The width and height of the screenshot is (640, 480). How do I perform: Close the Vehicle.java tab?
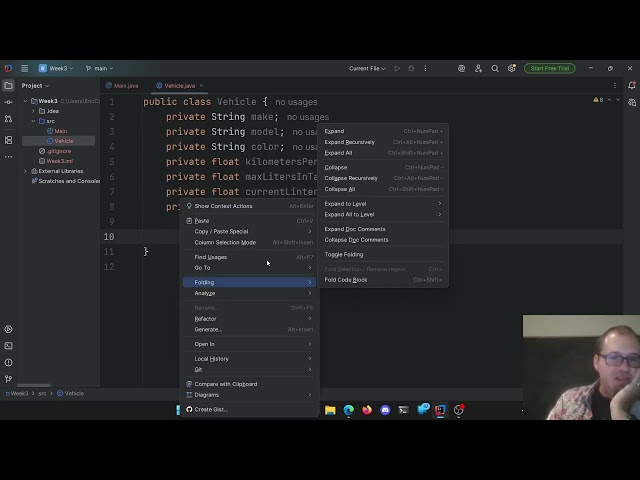[201, 86]
